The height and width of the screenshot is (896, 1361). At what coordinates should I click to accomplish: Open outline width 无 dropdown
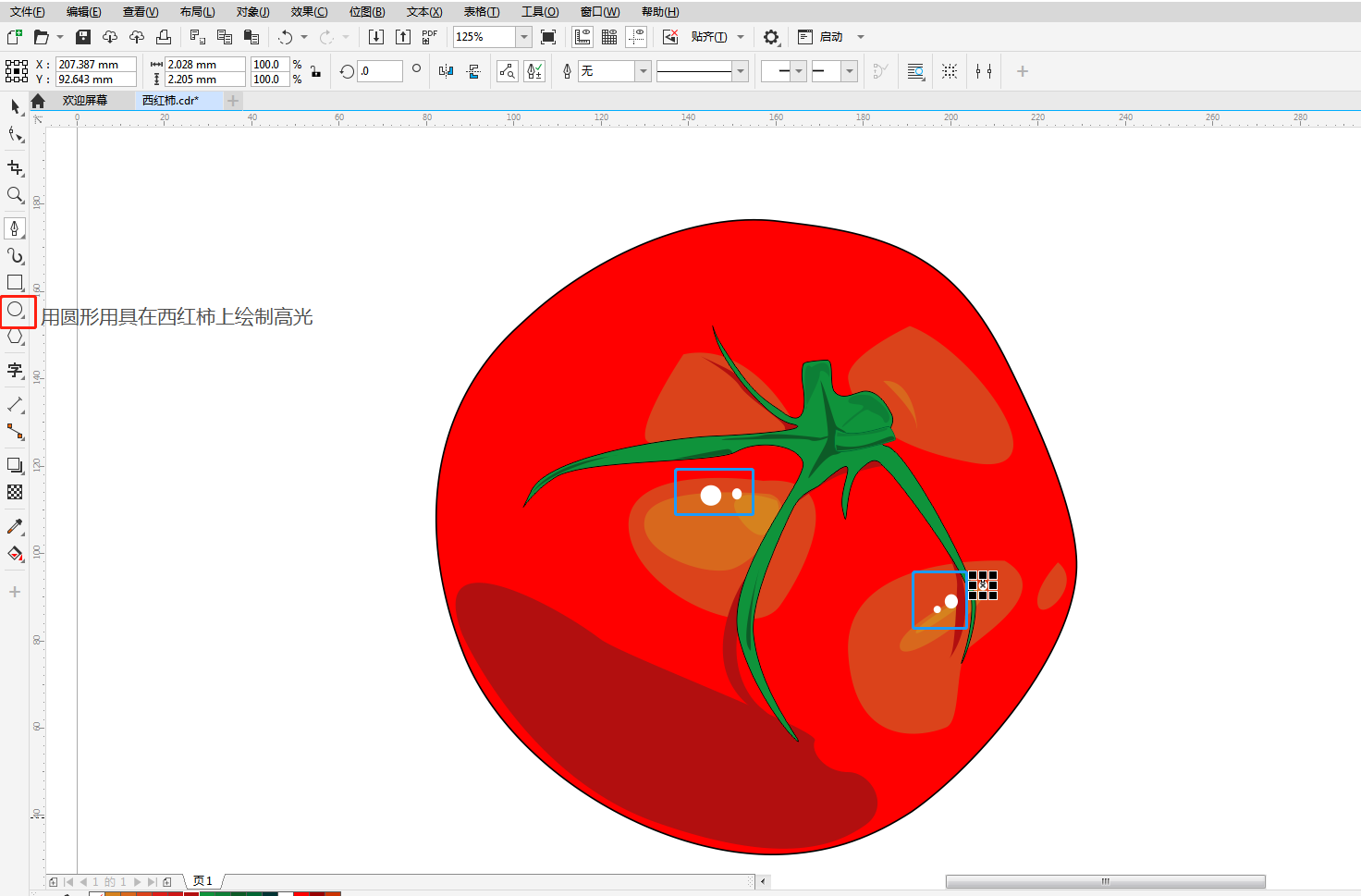644,71
